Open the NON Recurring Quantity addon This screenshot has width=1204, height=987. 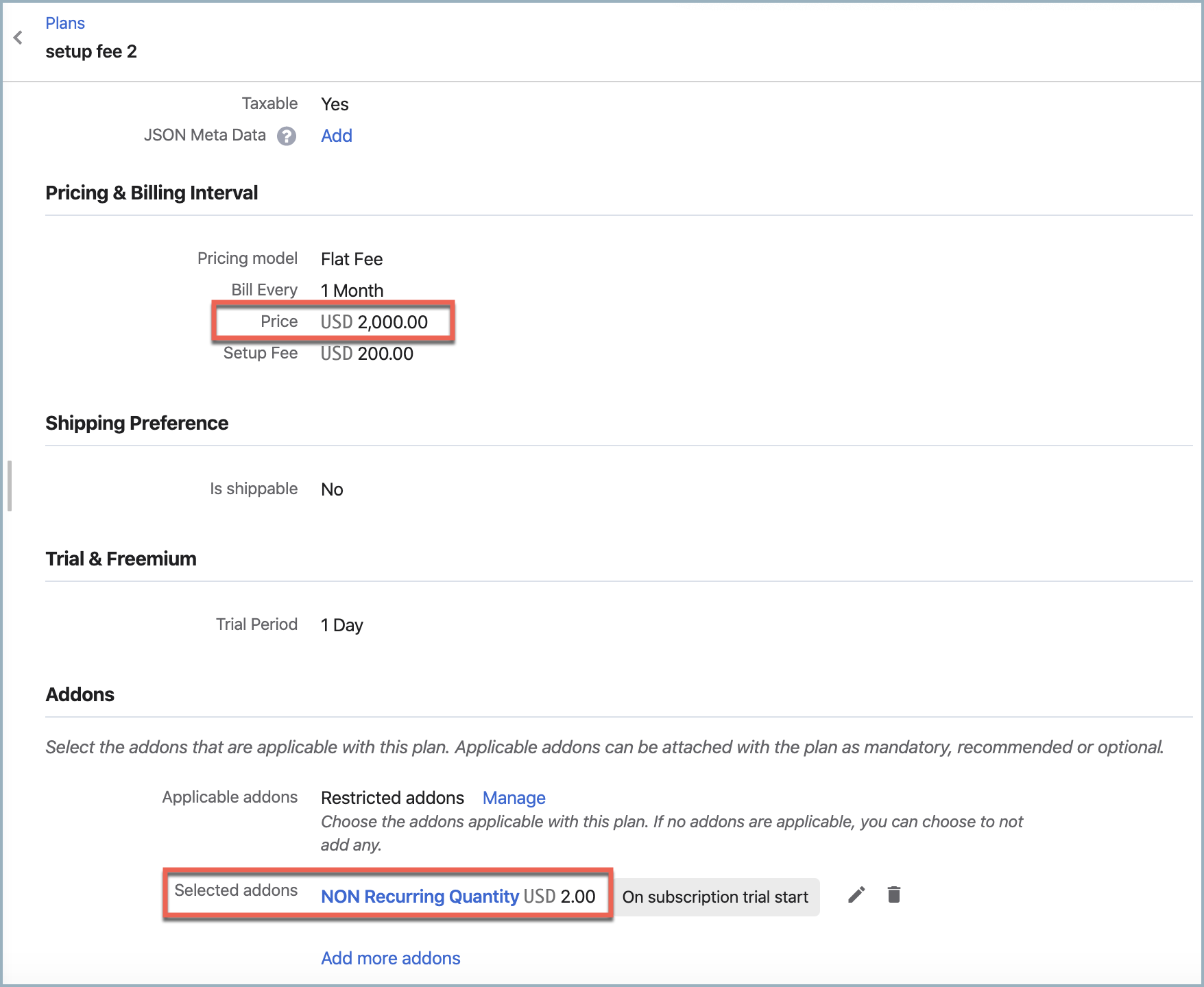coord(420,897)
